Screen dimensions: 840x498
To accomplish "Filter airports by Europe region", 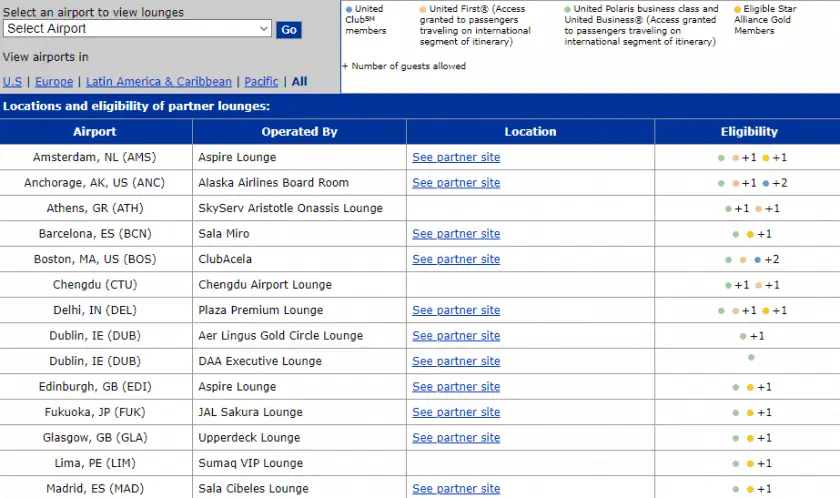I will tap(54, 82).
